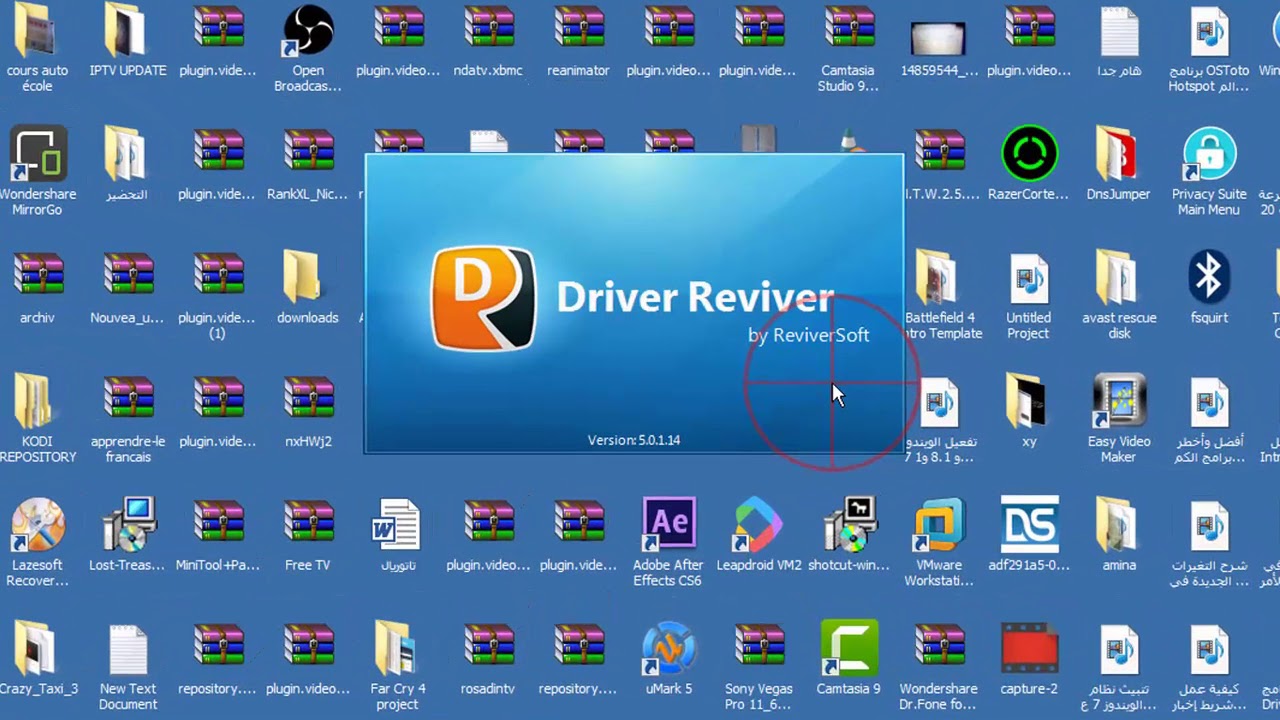Click the 'Version: 5.0.1.14' splash text
1280x720 pixels.
click(x=634, y=440)
